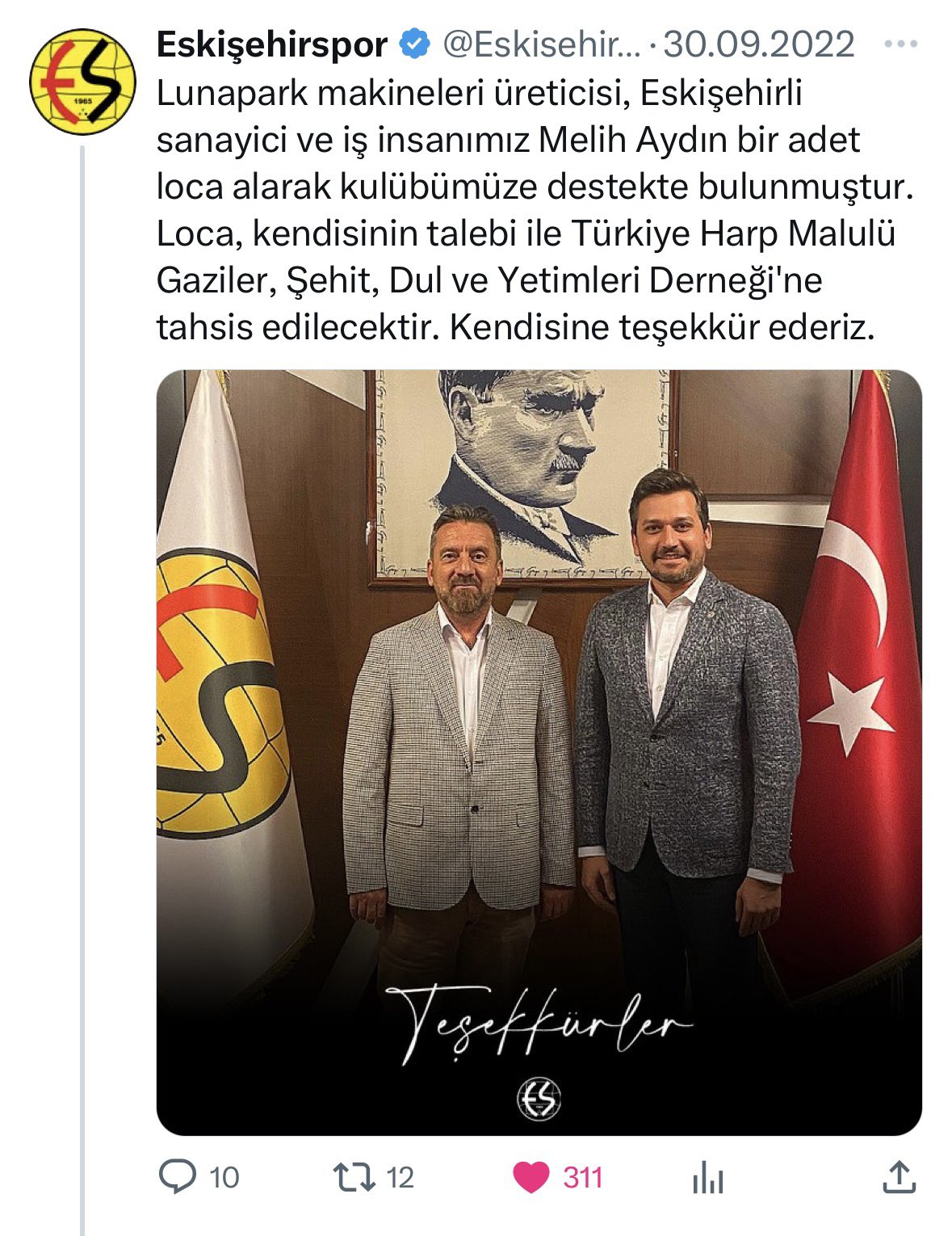Click the share upload arrow icon
The width and height of the screenshot is (952, 1236).
tap(899, 1177)
